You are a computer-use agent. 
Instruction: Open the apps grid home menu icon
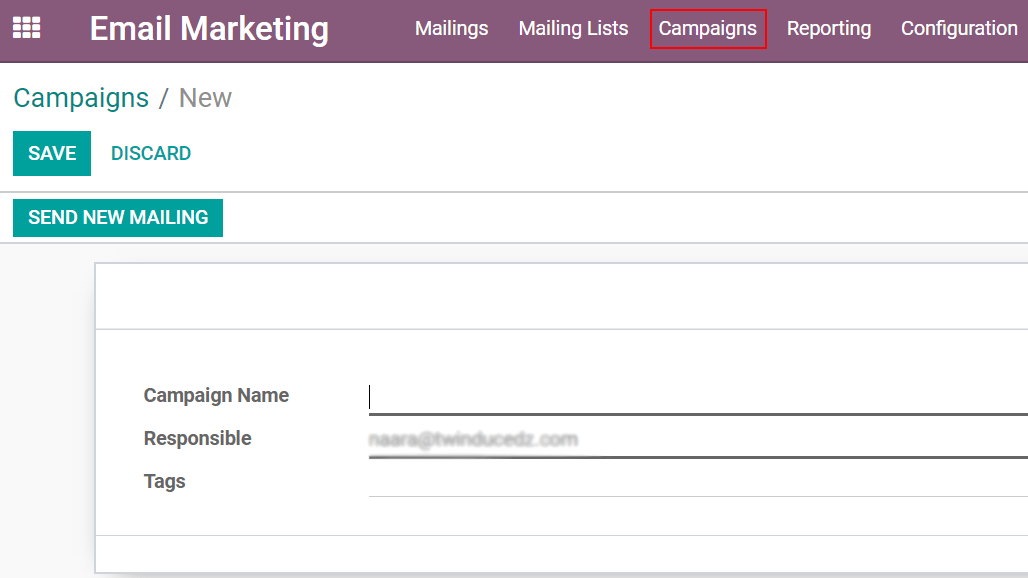(x=26, y=28)
